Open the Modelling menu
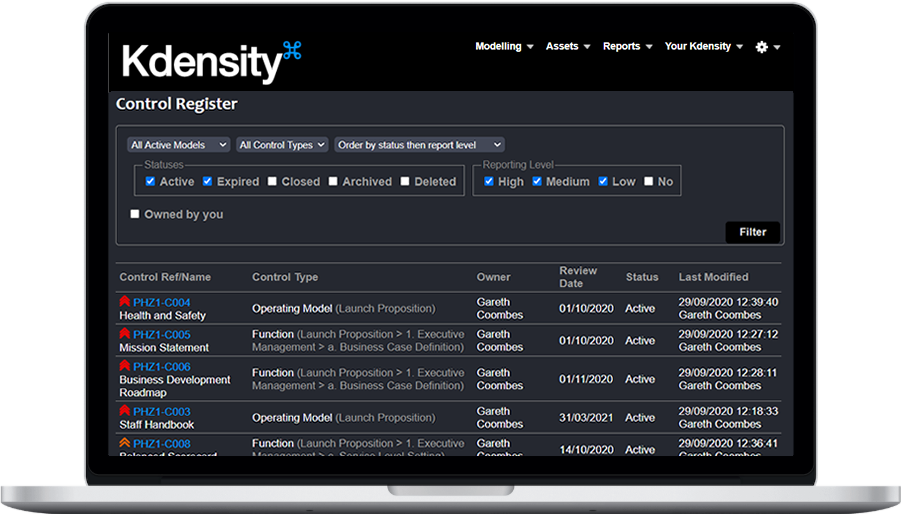 504,47
